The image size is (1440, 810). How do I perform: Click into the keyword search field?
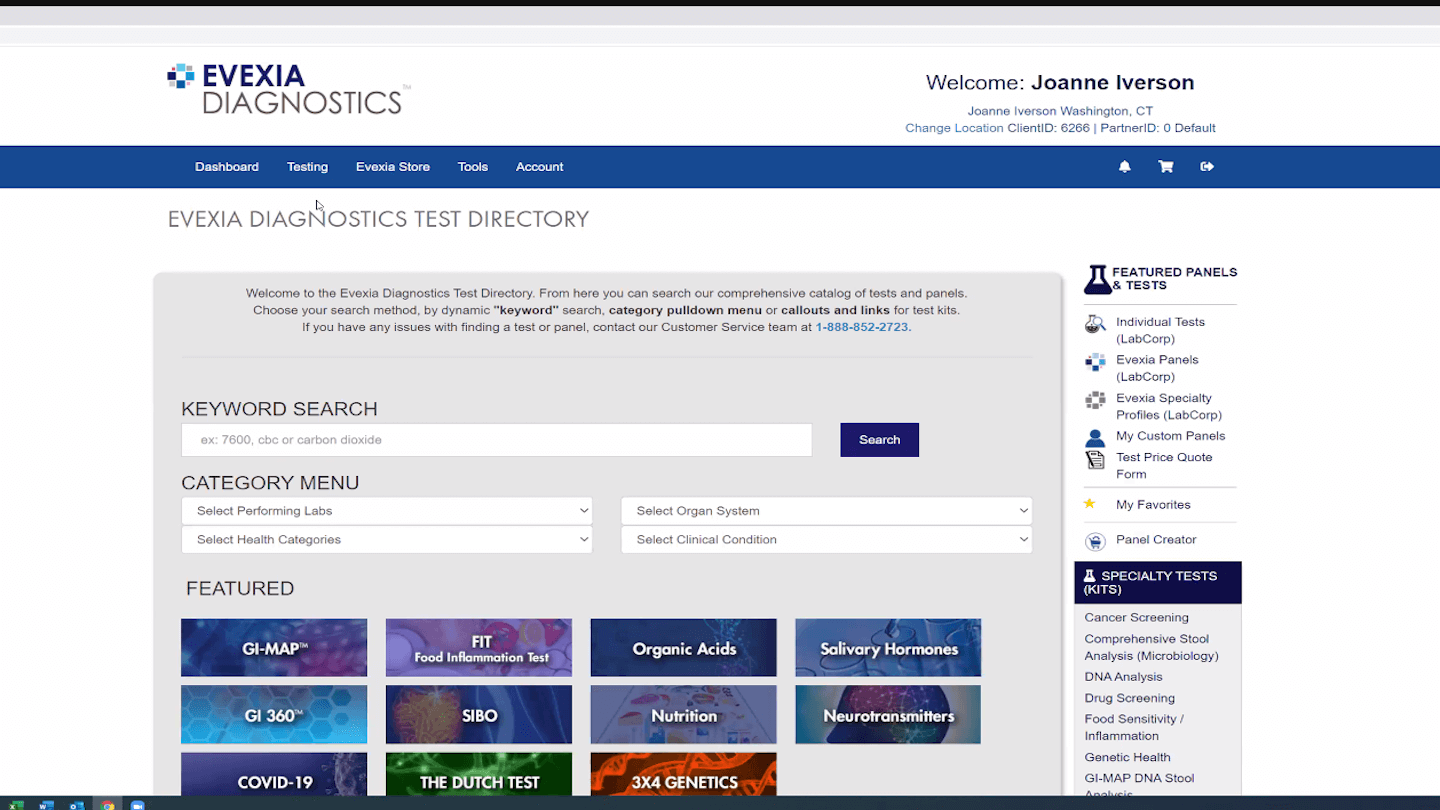[x=496, y=440]
